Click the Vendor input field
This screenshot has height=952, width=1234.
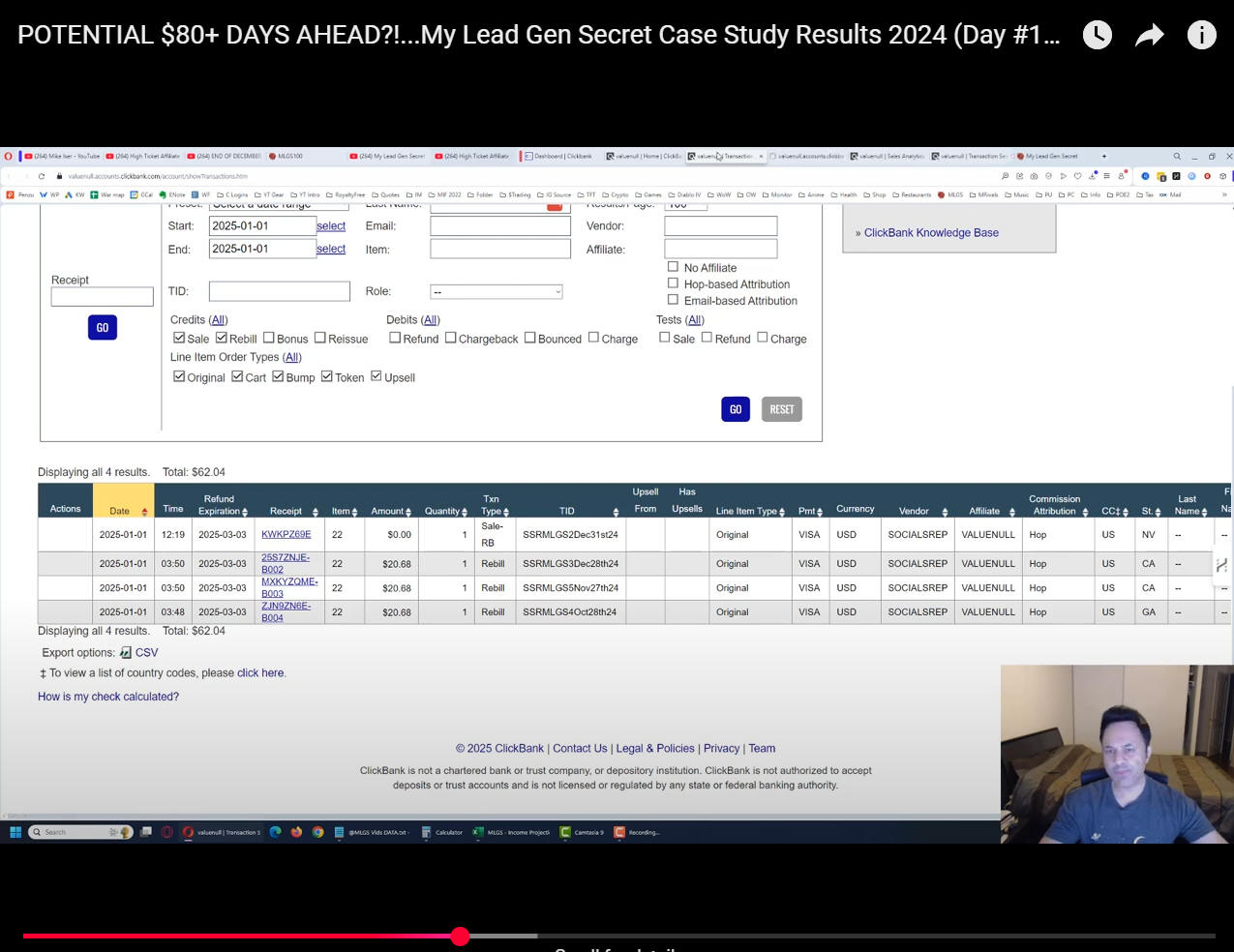(721, 225)
